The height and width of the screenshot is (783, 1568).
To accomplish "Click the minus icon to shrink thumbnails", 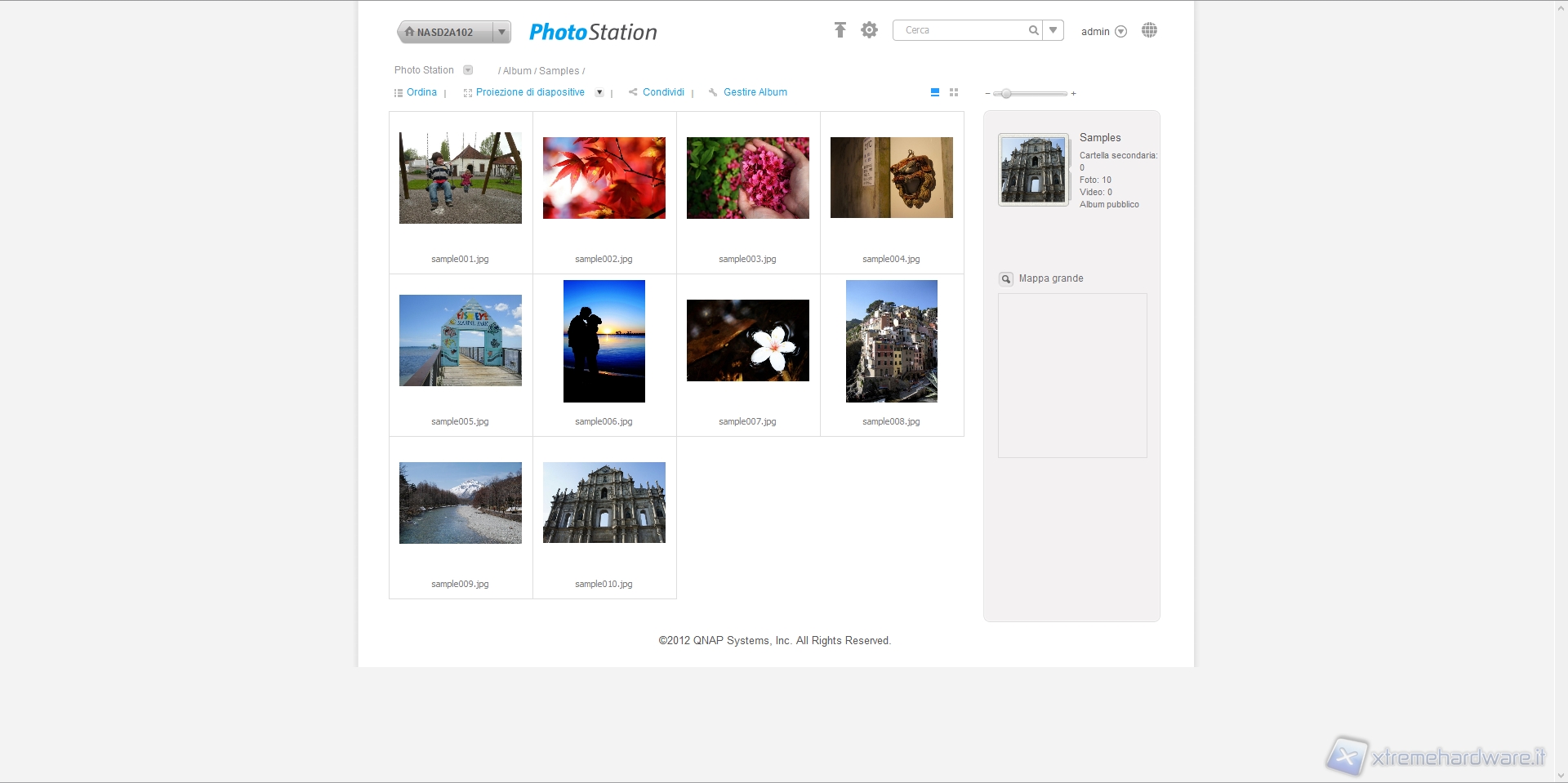I will pos(987,94).
